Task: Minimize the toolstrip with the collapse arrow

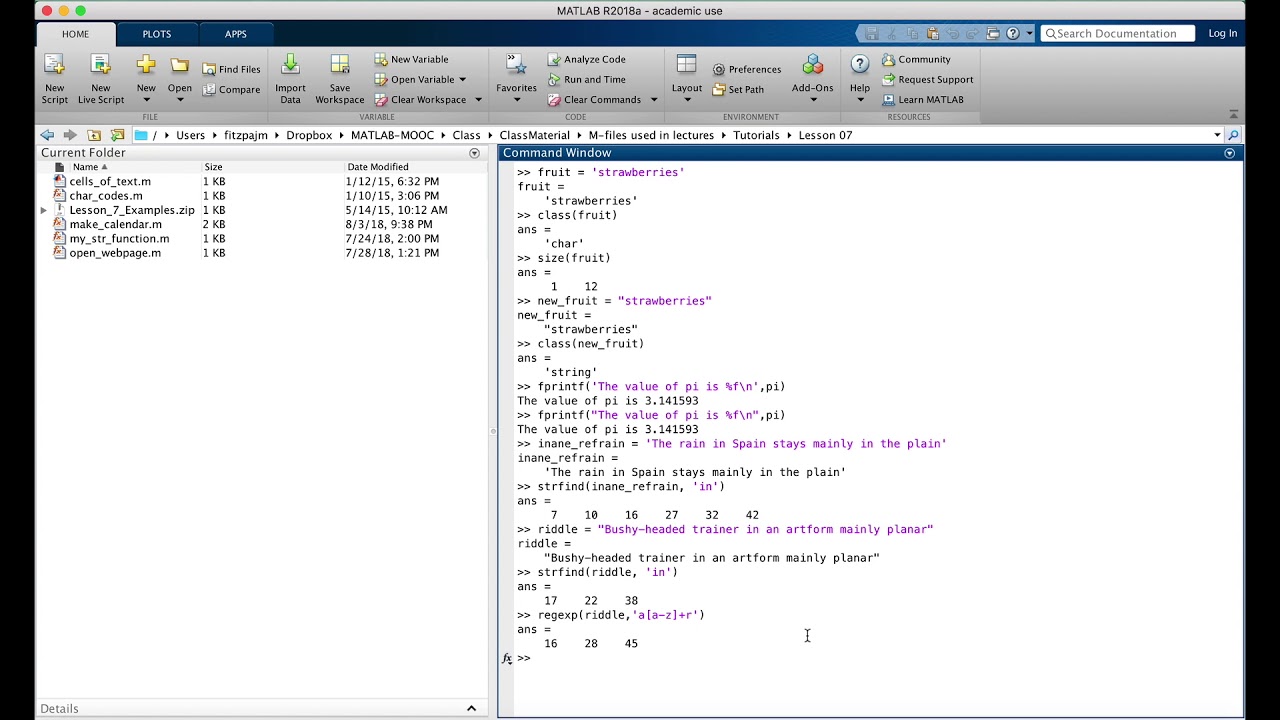Action: click(1233, 114)
